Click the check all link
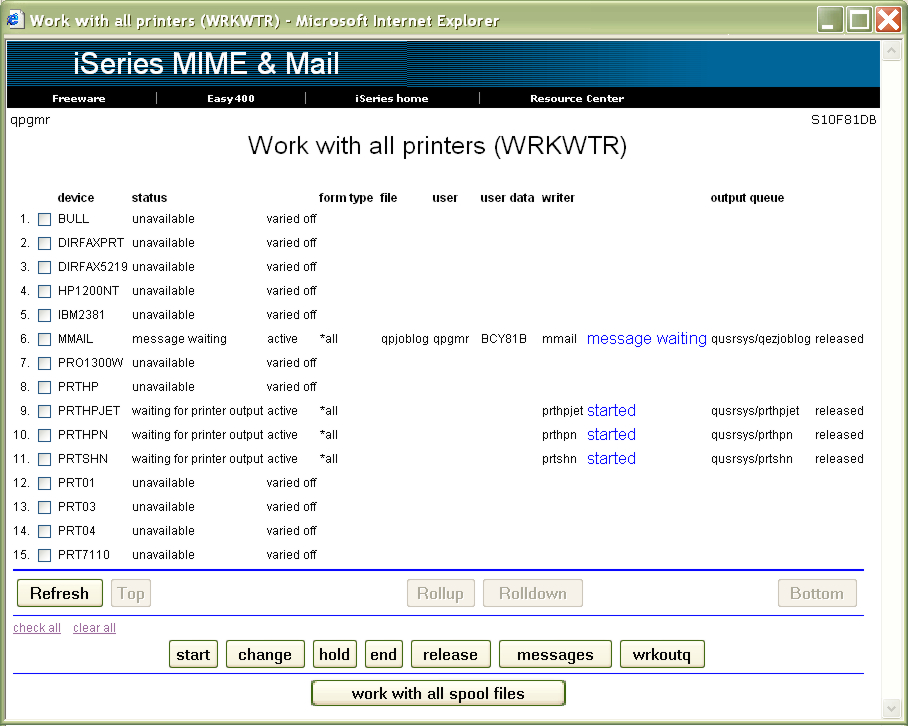 (37, 628)
